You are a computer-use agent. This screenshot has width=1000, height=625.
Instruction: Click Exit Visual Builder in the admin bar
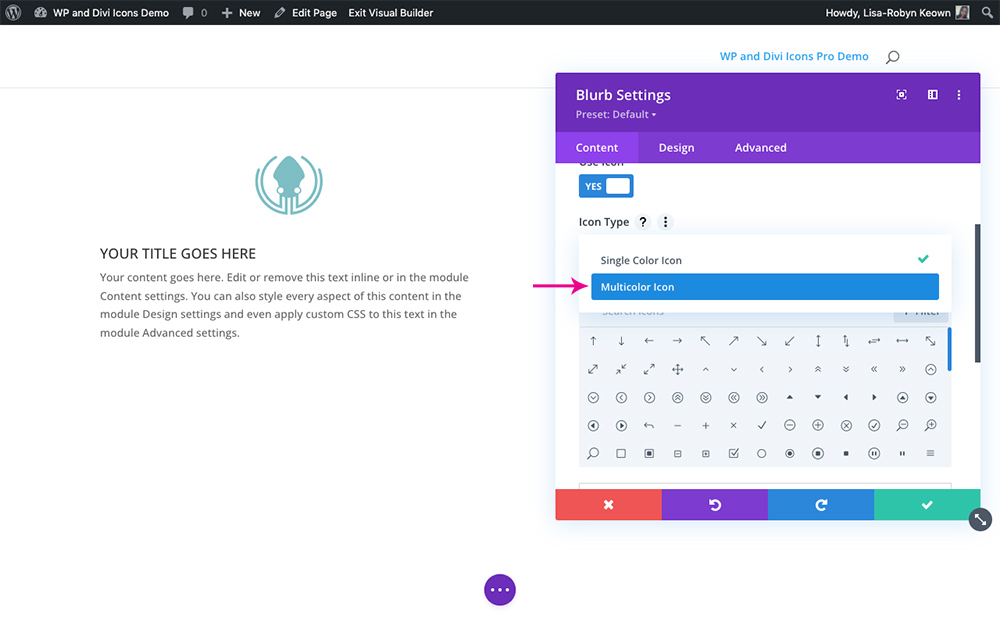(x=390, y=13)
